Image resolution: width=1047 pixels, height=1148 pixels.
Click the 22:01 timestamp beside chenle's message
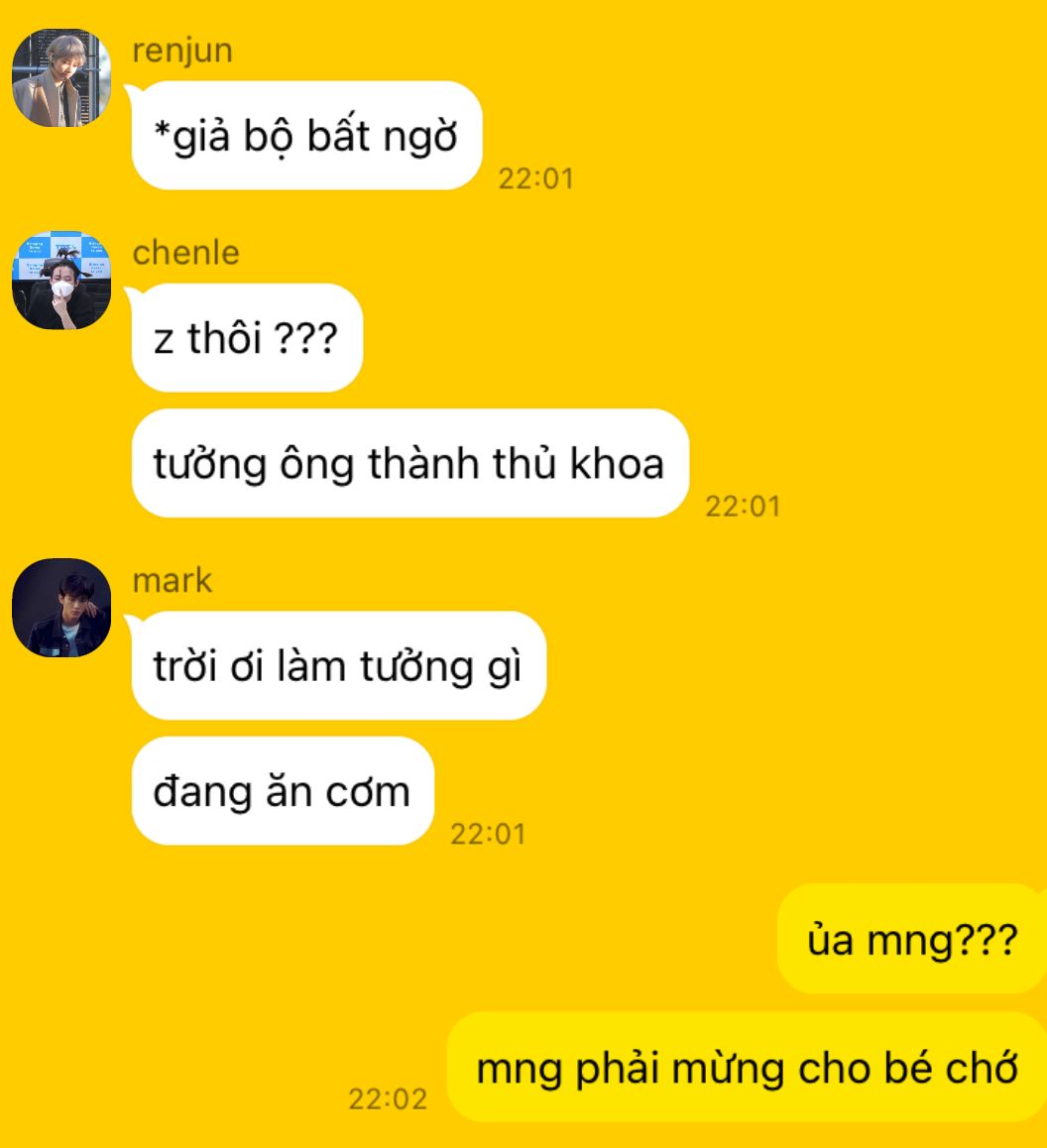[744, 507]
